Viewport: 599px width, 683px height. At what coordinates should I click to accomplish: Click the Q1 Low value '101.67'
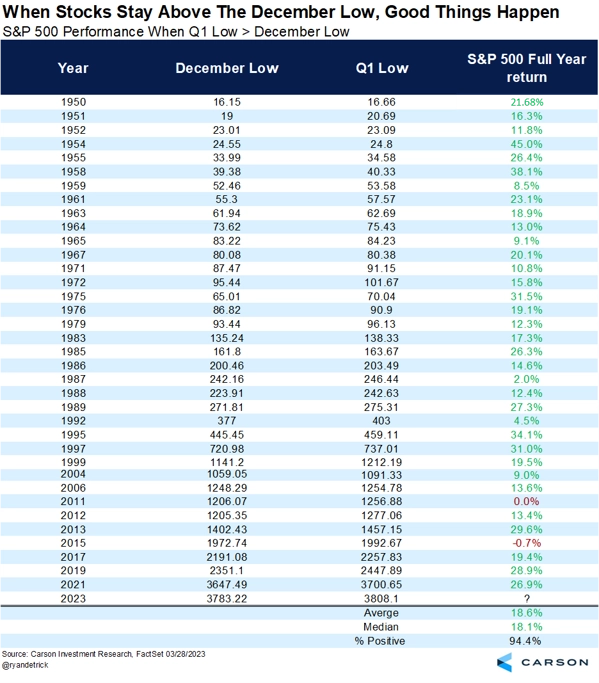381,282
